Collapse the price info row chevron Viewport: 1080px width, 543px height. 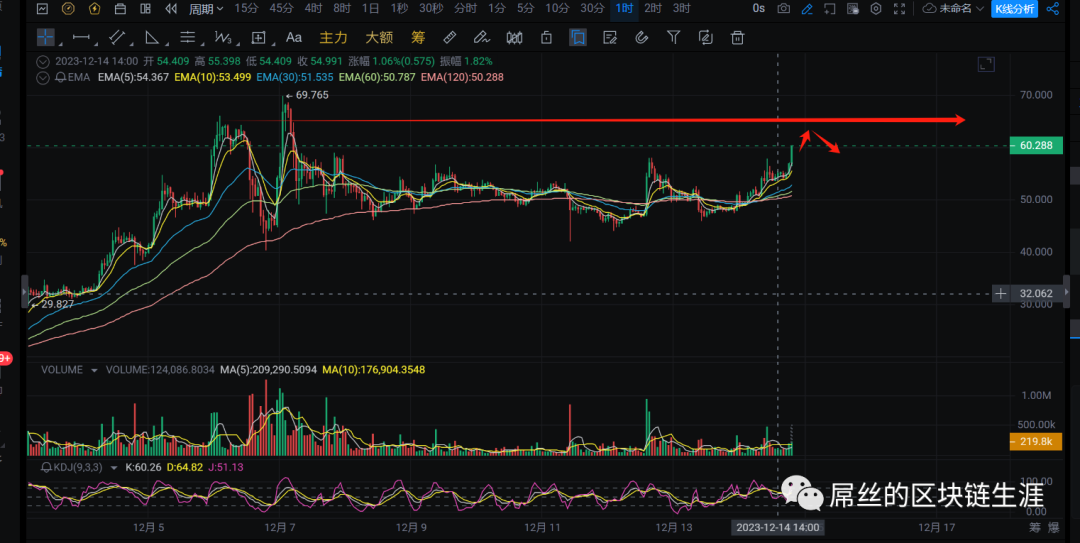[x=43, y=61]
